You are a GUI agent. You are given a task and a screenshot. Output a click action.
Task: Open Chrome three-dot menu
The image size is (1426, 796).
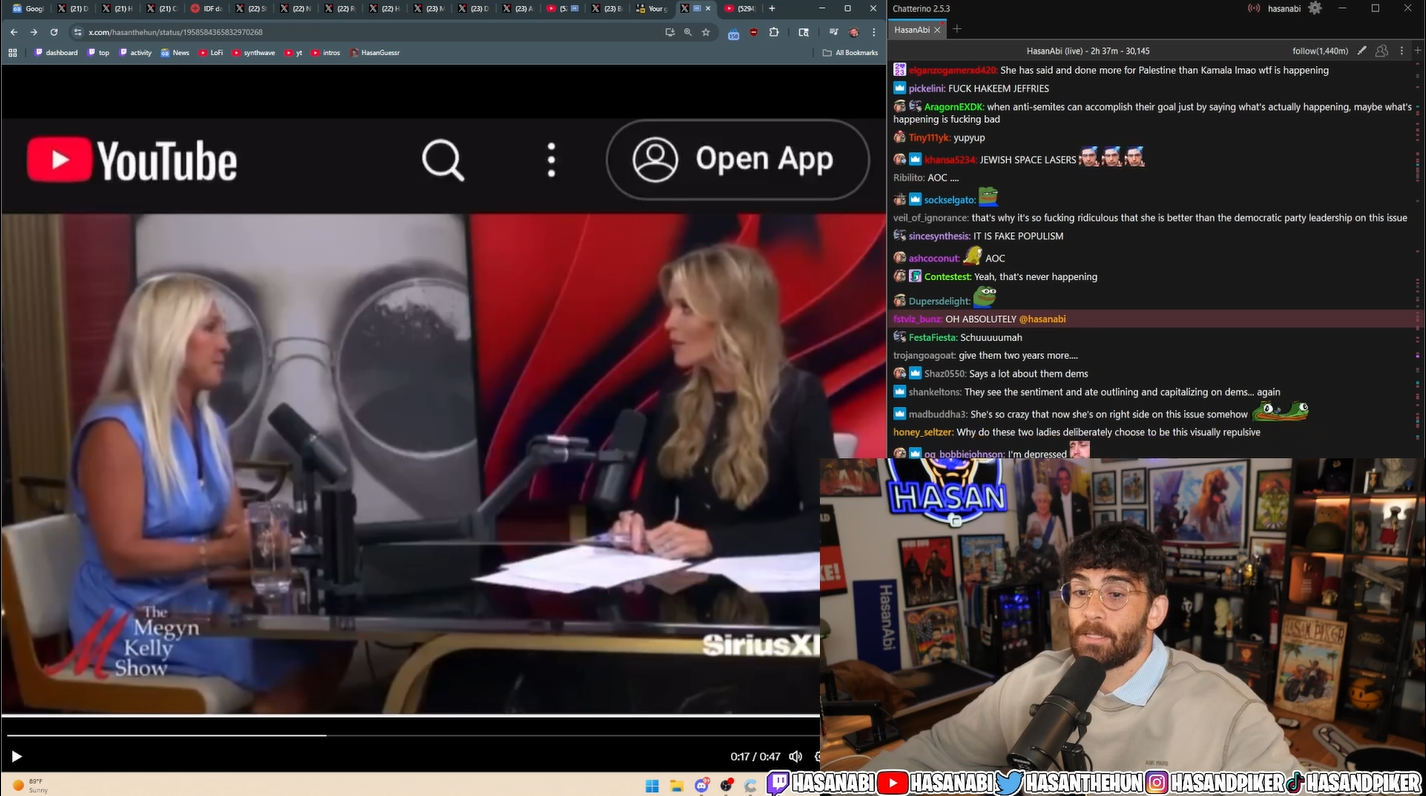point(874,32)
